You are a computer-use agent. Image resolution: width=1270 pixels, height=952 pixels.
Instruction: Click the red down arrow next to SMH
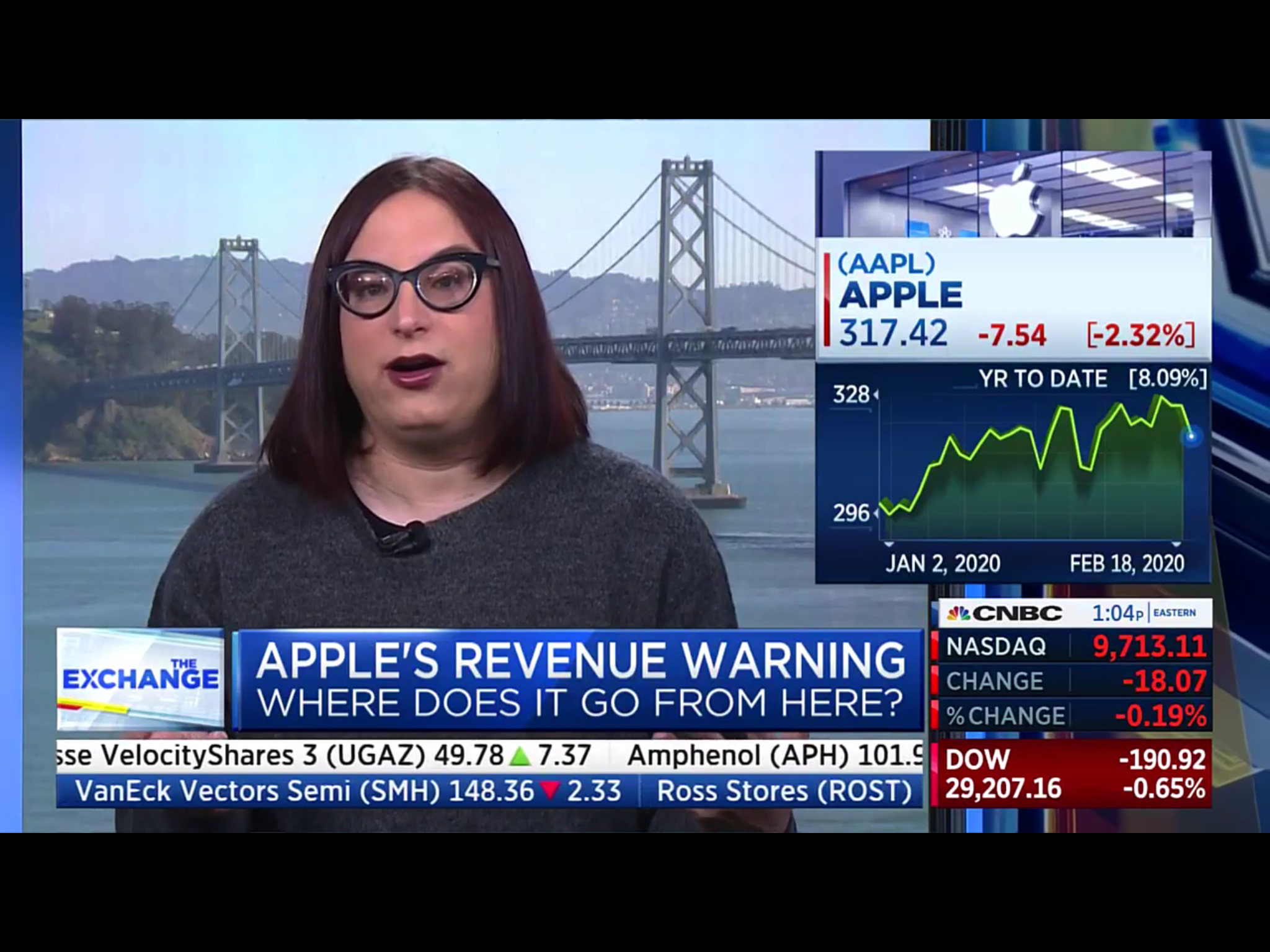point(549,791)
